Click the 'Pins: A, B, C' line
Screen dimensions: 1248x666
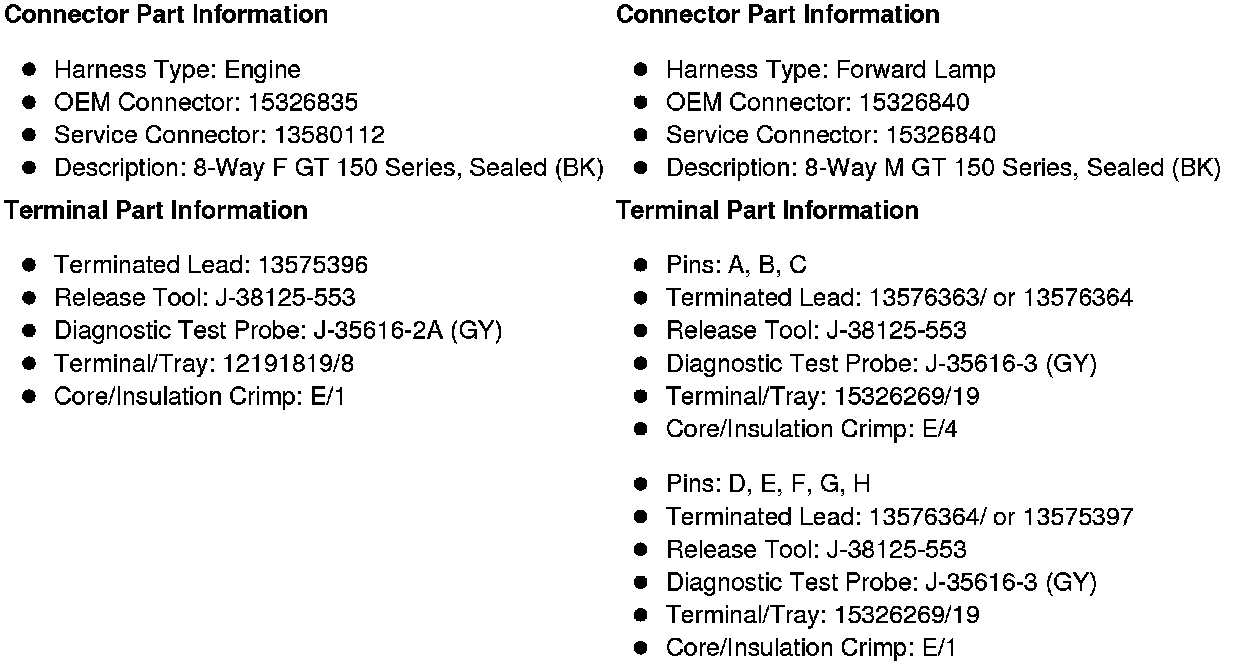pos(736,265)
